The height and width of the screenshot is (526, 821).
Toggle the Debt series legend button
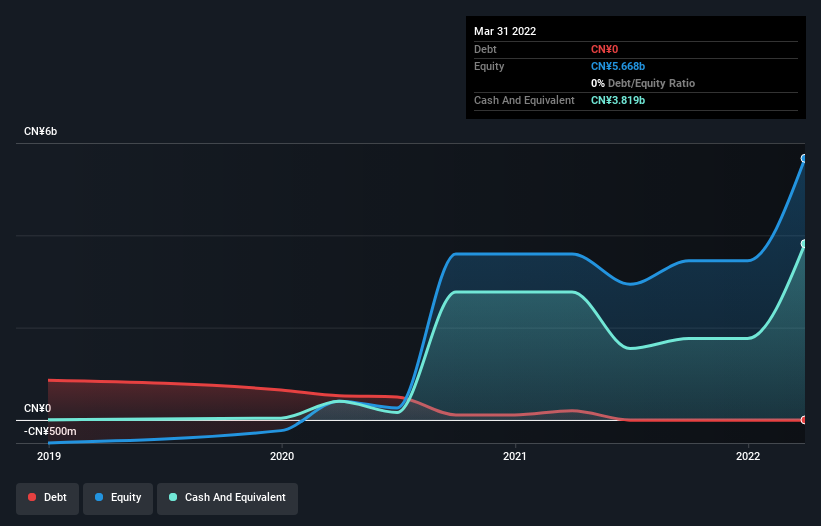[x=47, y=498]
